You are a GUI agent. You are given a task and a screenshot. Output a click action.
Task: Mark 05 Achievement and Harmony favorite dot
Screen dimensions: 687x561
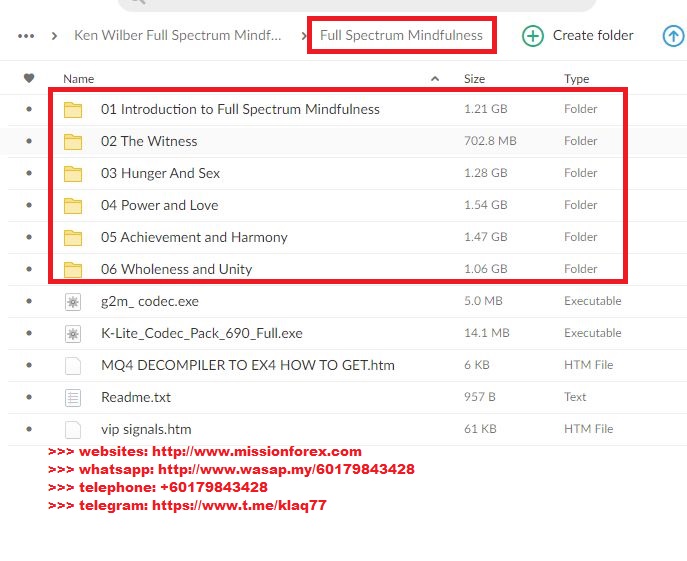point(29,237)
